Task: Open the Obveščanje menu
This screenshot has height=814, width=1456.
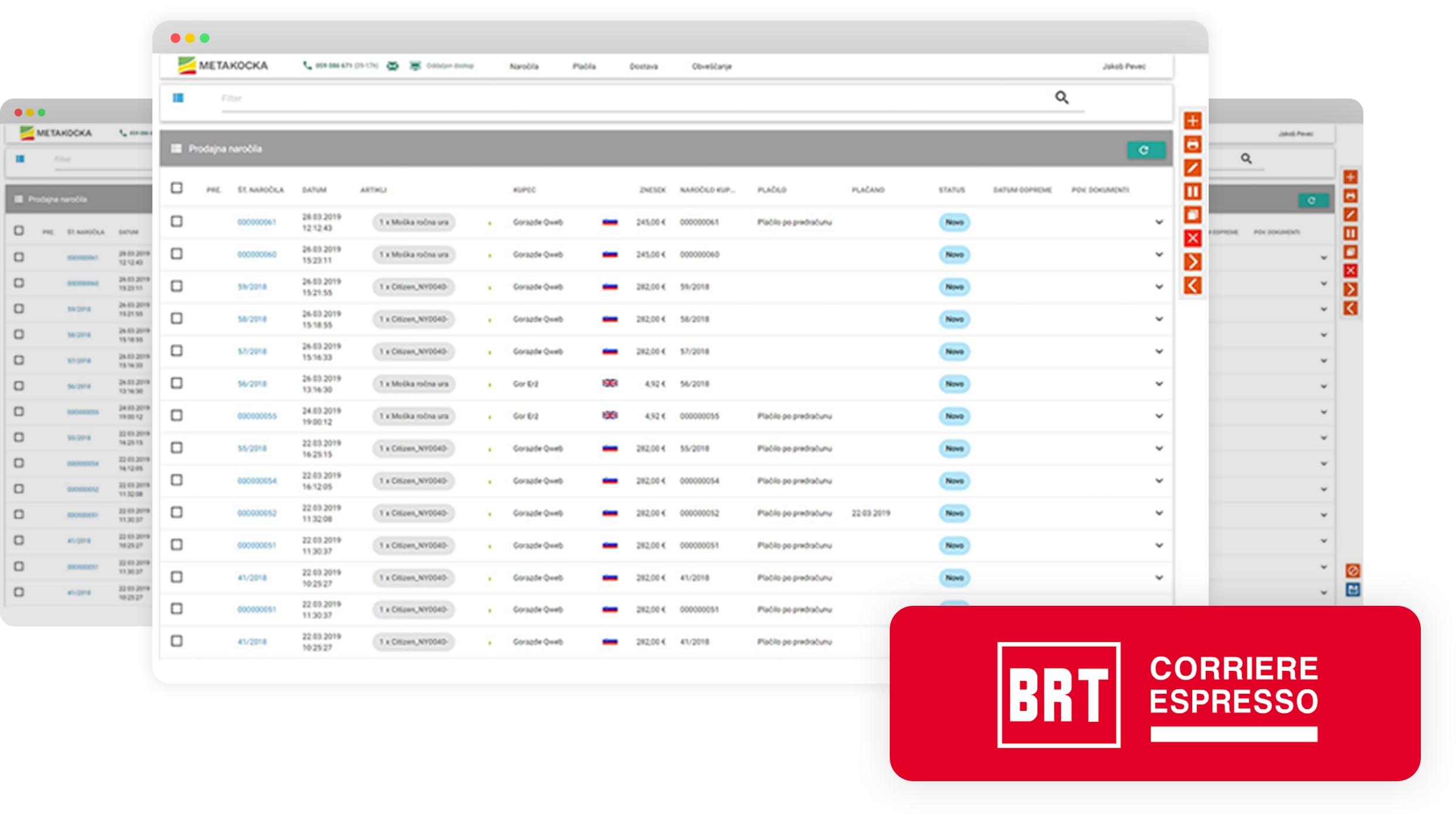Action: [x=712, y=66]
